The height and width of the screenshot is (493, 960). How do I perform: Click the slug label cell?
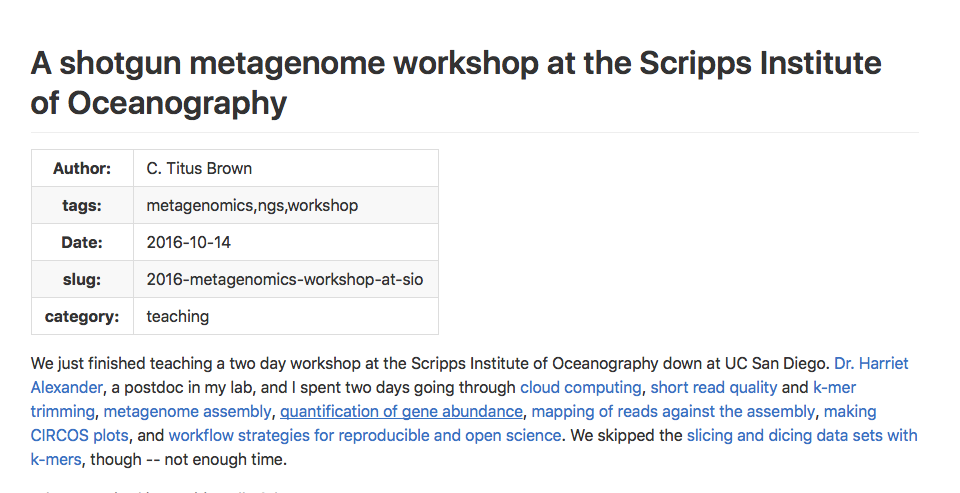(x=82, y=280)
